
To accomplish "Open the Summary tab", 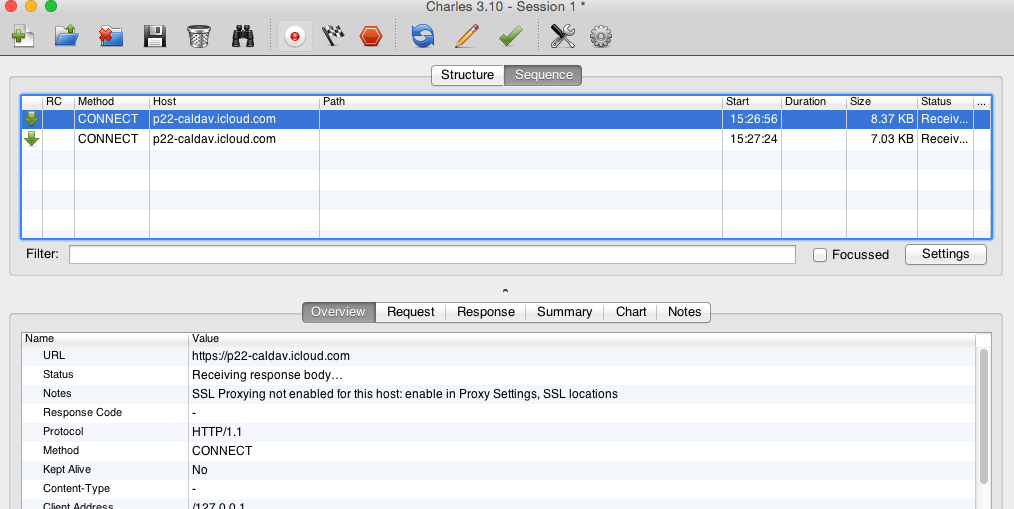I will (x=565, y=312).
